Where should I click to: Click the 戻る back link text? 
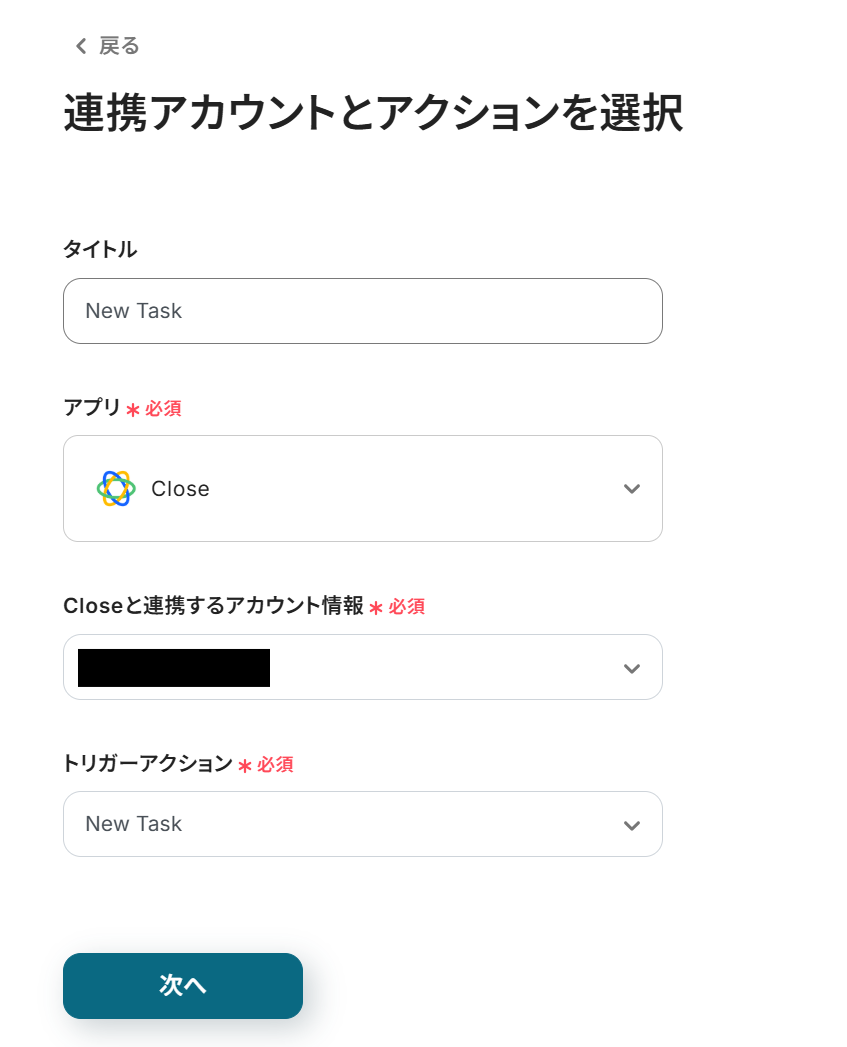tap(119, 46)
